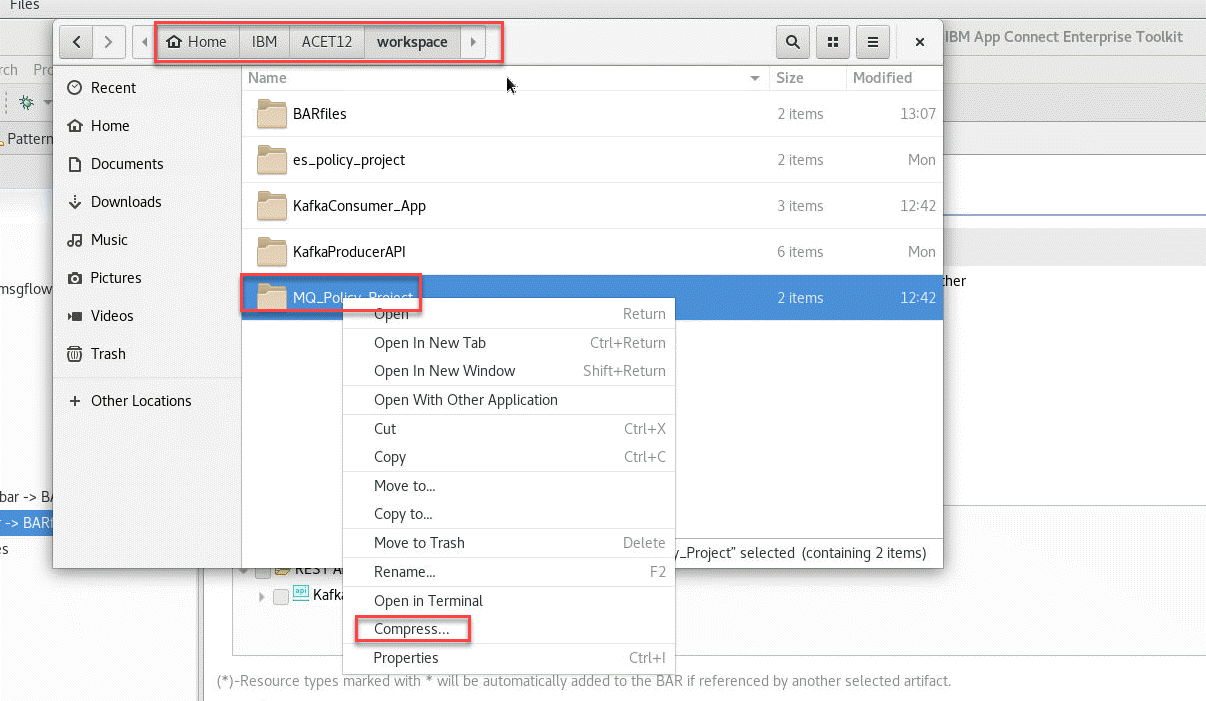Tick the checkbox beside the Kafka api item
The height and width of the screenshot is (701, 1206).
pyautogui.click(x=281, y=596)
